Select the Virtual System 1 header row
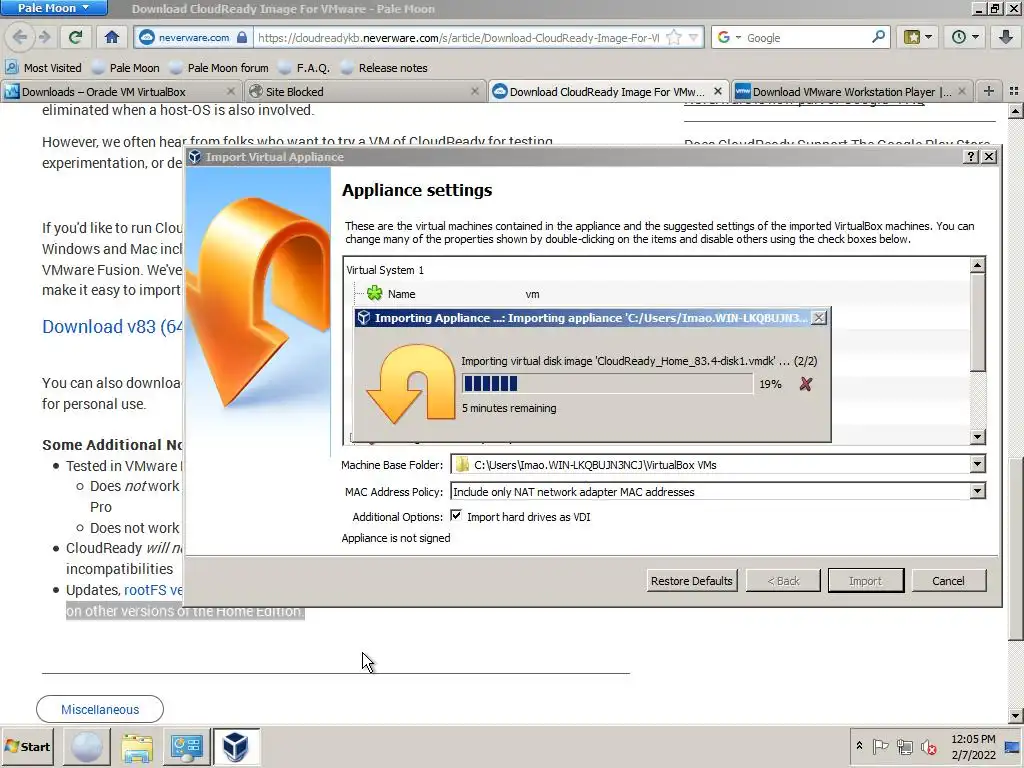The height and width of the screenshot is (768, 1024). click(x=658, y=270)
